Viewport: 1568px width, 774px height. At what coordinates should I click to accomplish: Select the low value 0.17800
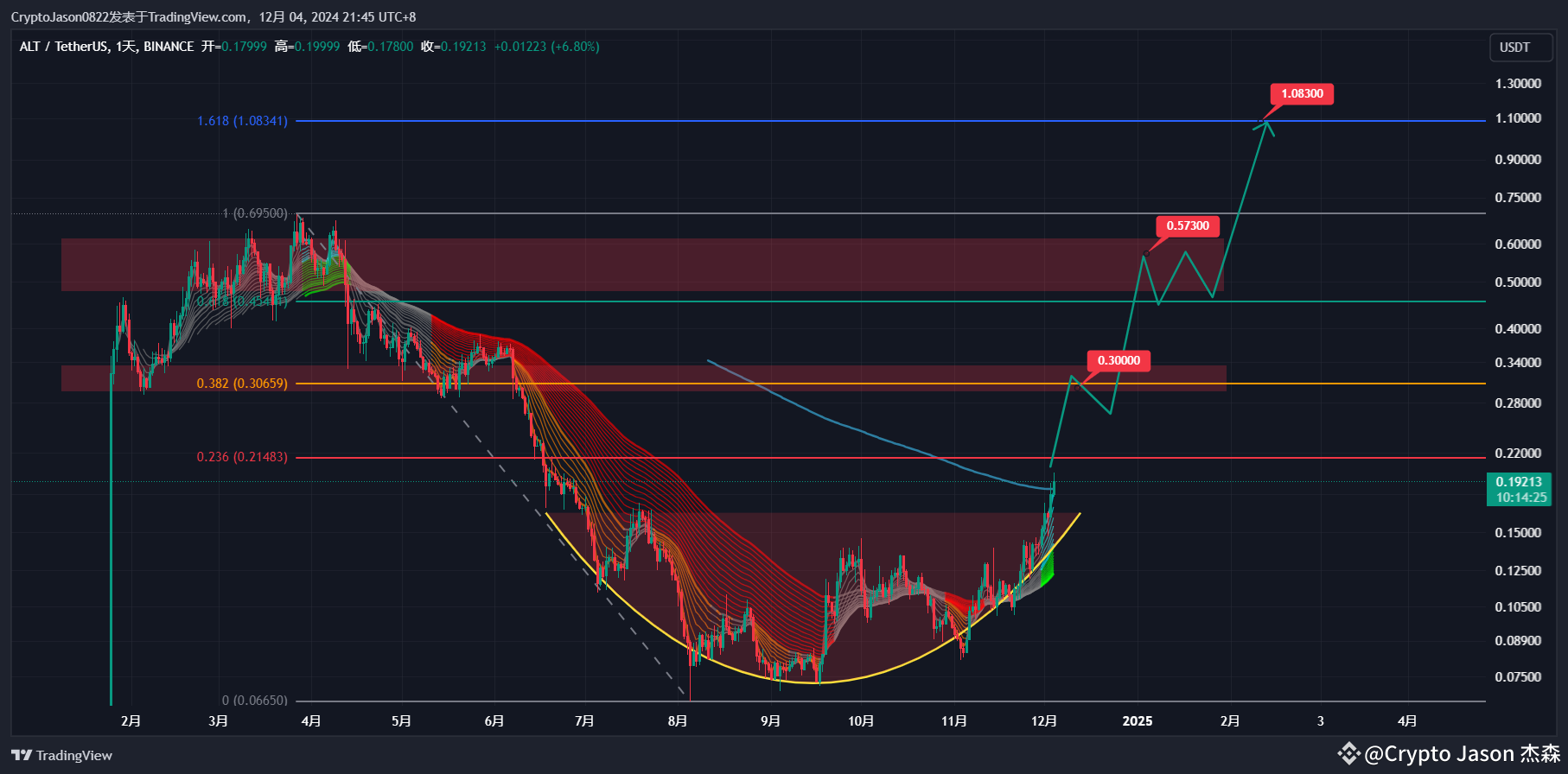click(391, 47)
